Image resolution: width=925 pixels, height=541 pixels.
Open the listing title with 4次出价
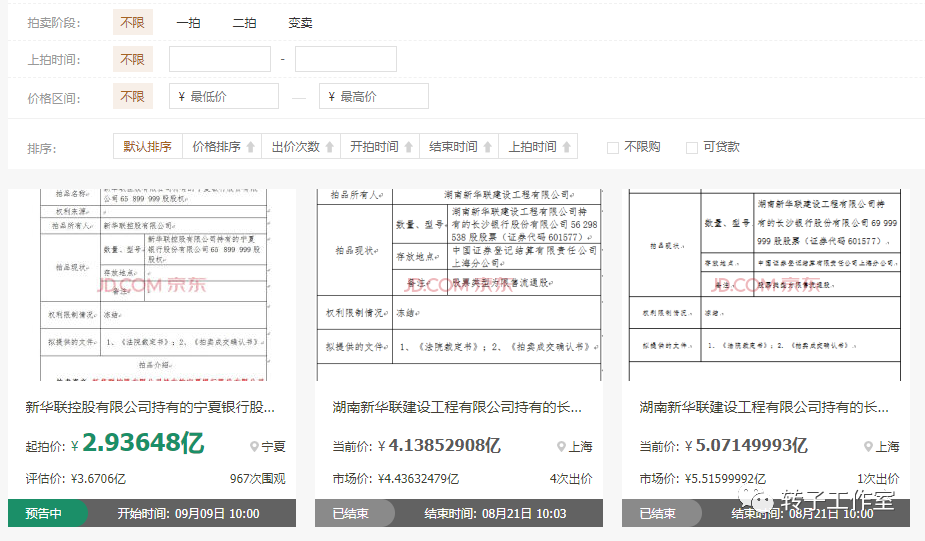coord(457,407)
